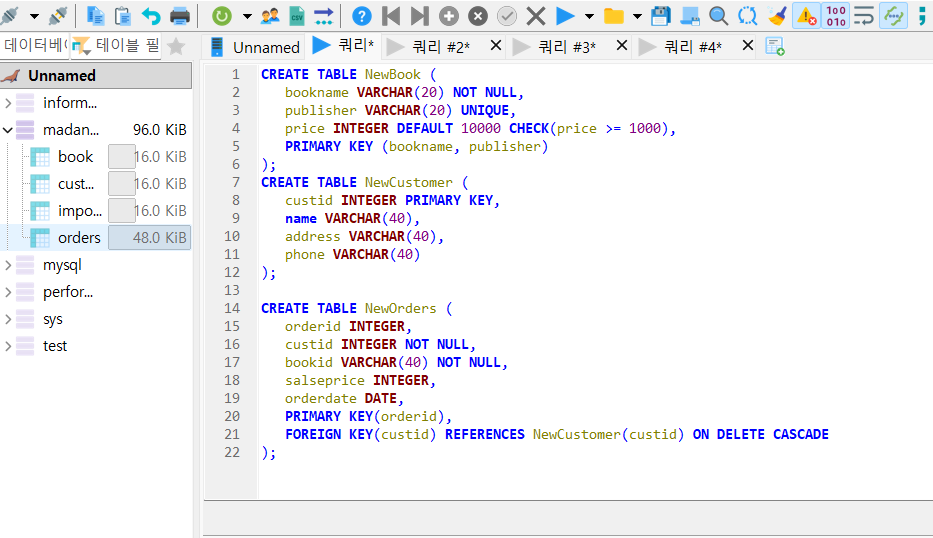Collapse the madan... database node
Image resolution: width=933 pixels, height=538 pixels.
(8, 130)
